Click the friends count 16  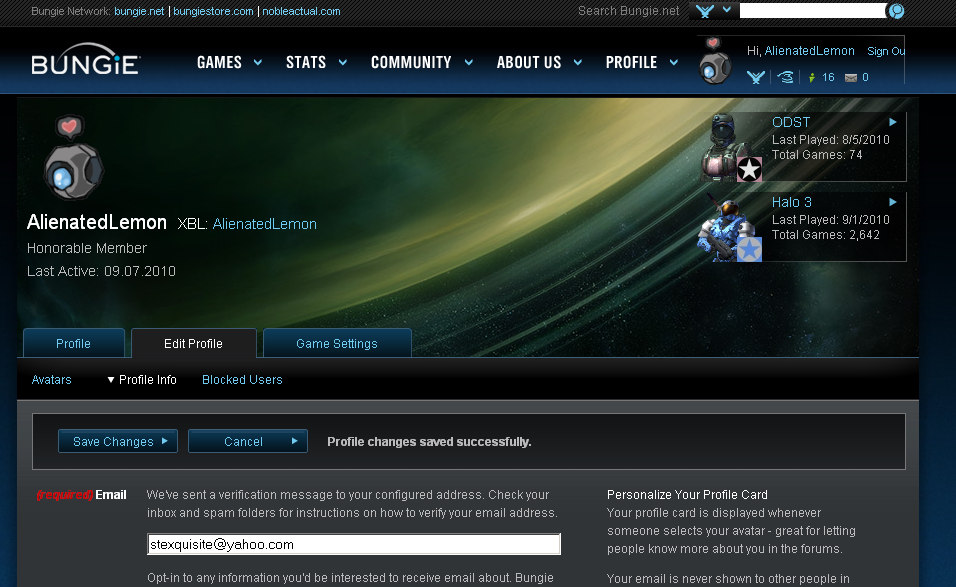point(828,77)
